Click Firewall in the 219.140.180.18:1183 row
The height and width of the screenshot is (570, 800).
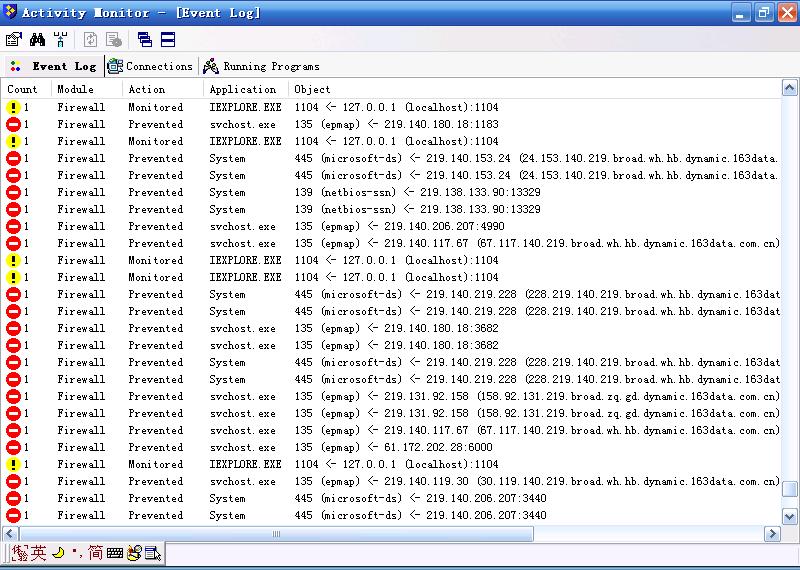tap(81, 124)
